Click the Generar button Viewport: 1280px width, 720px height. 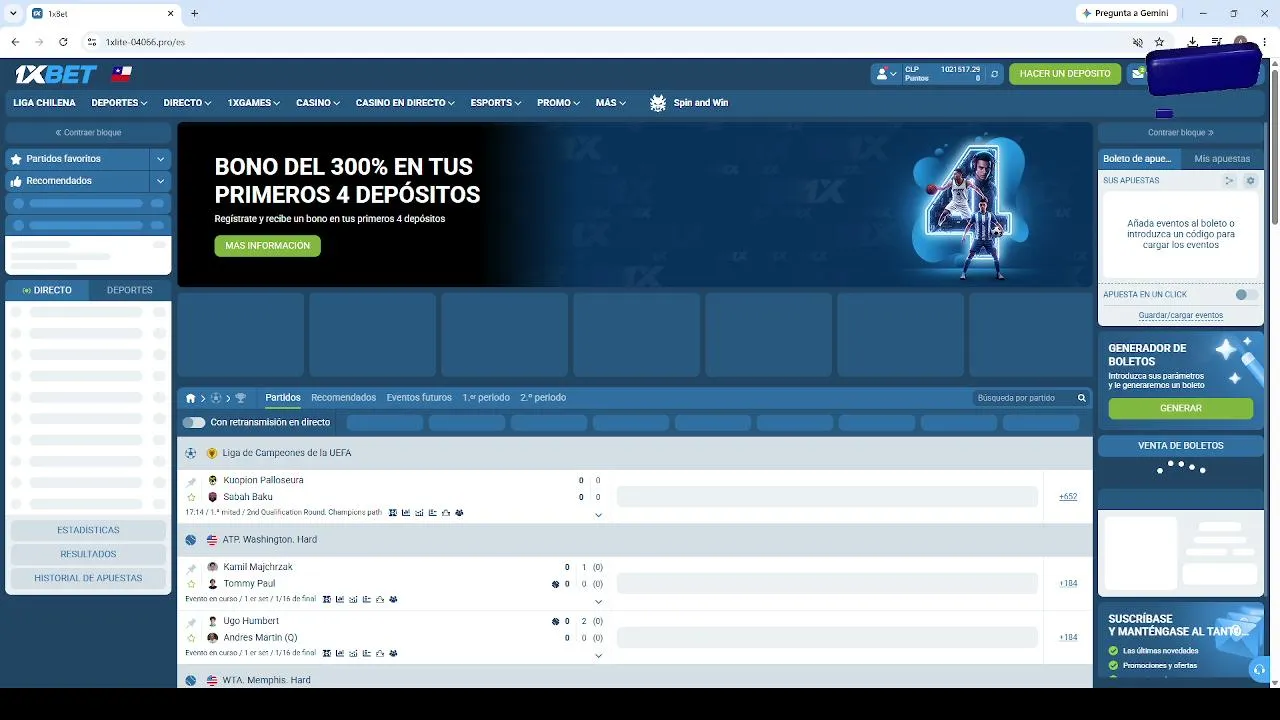(x=1180, y=408)
